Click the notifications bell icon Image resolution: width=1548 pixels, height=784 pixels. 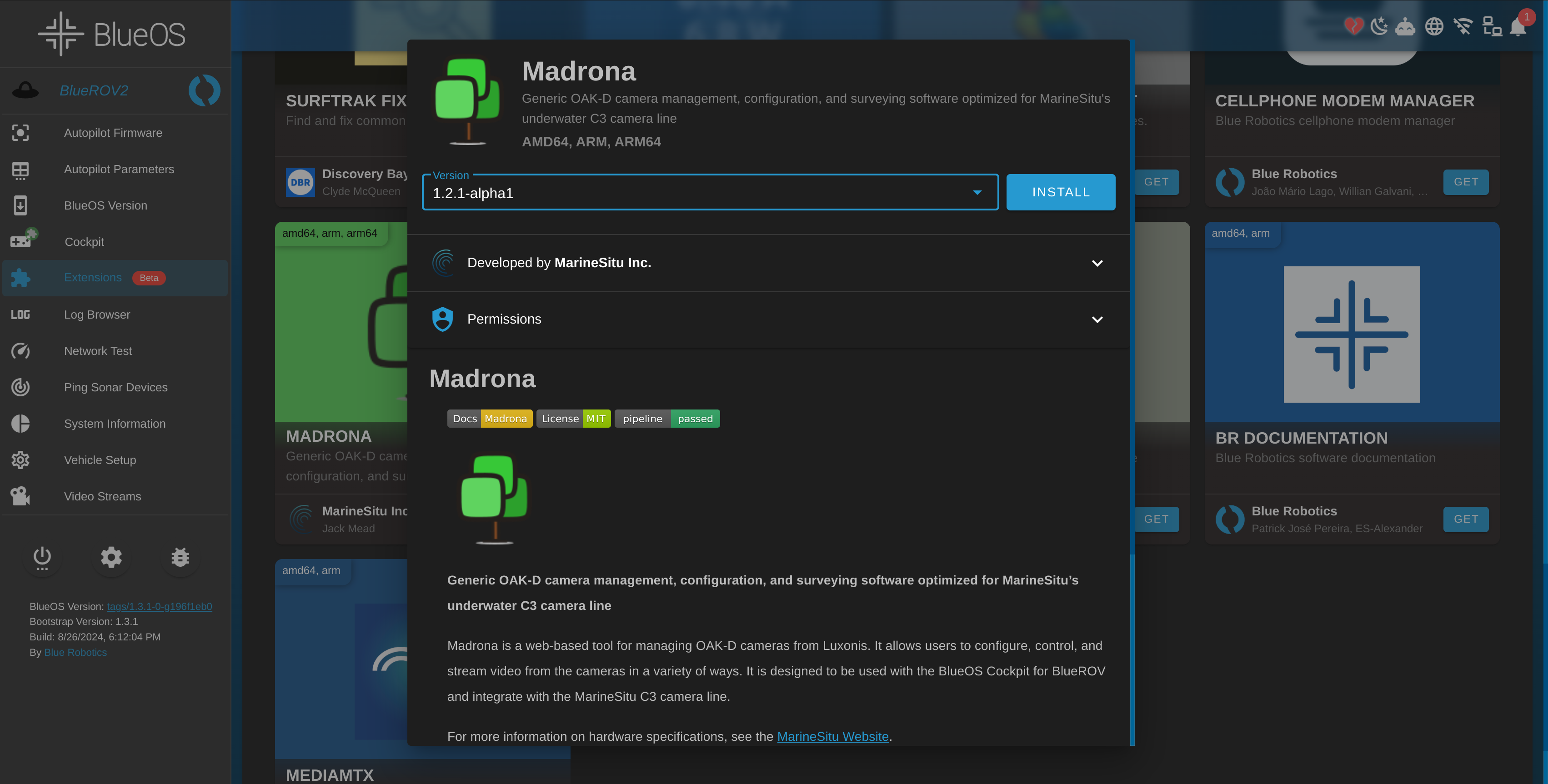click(x=1518, y=27)
